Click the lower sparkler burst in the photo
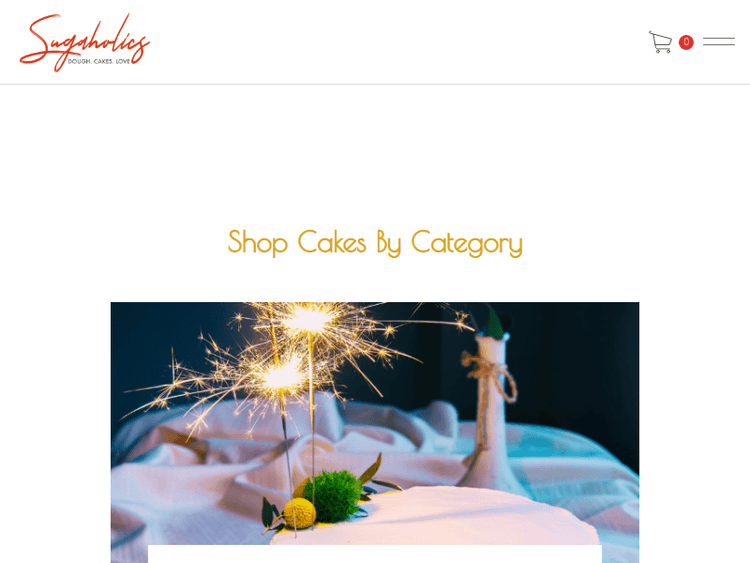The width and height of the screenshot is (750, 563). coord(282,375)
